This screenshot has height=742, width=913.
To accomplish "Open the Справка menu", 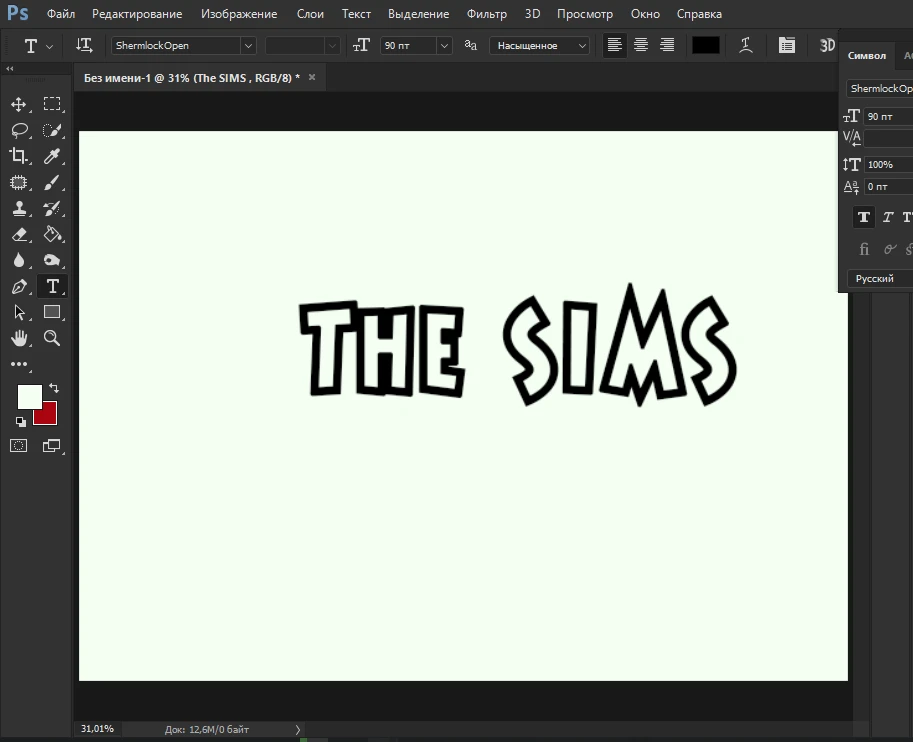I will coord(698,14).
